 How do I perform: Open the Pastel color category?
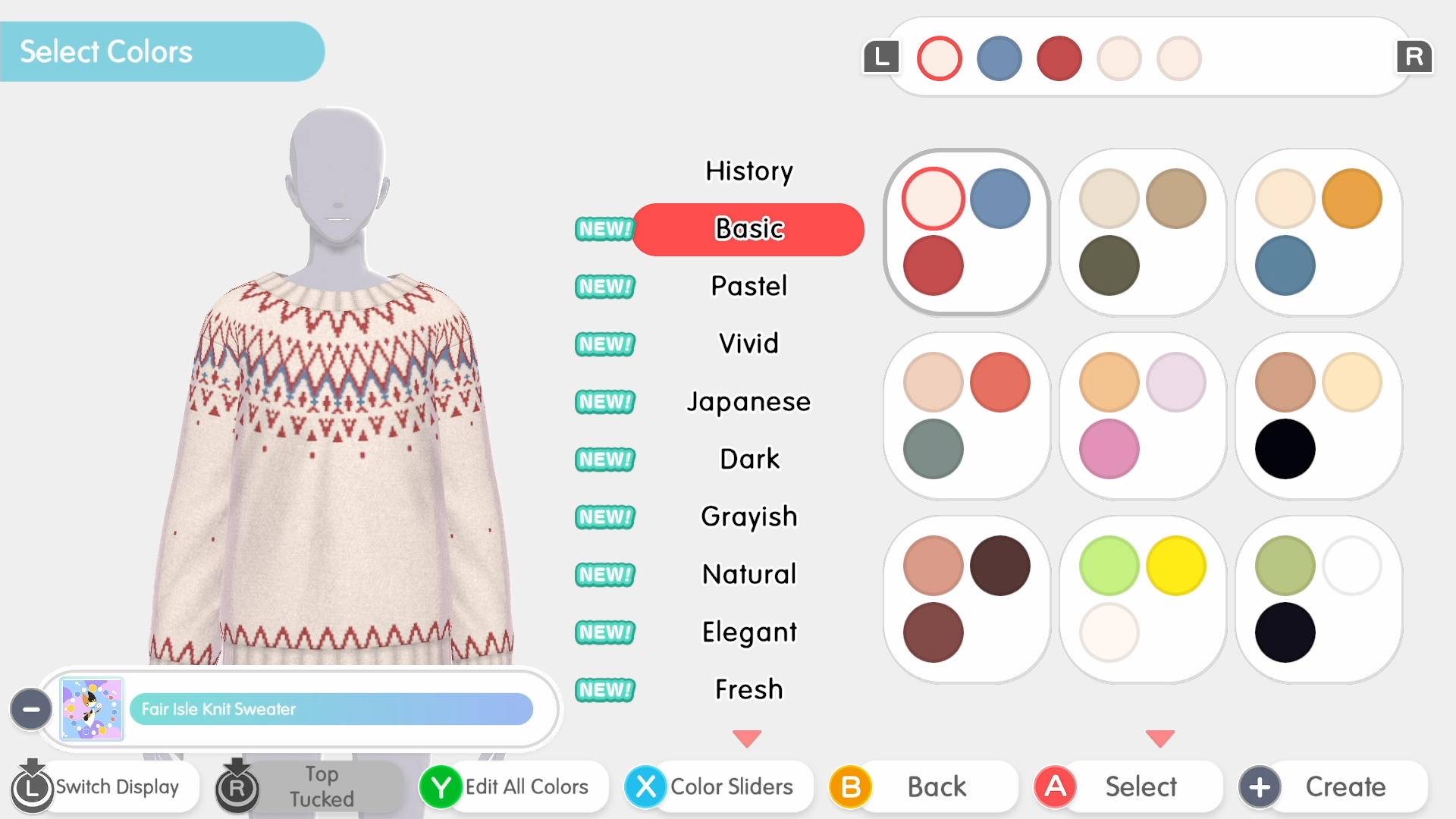(x=750, y=286)
